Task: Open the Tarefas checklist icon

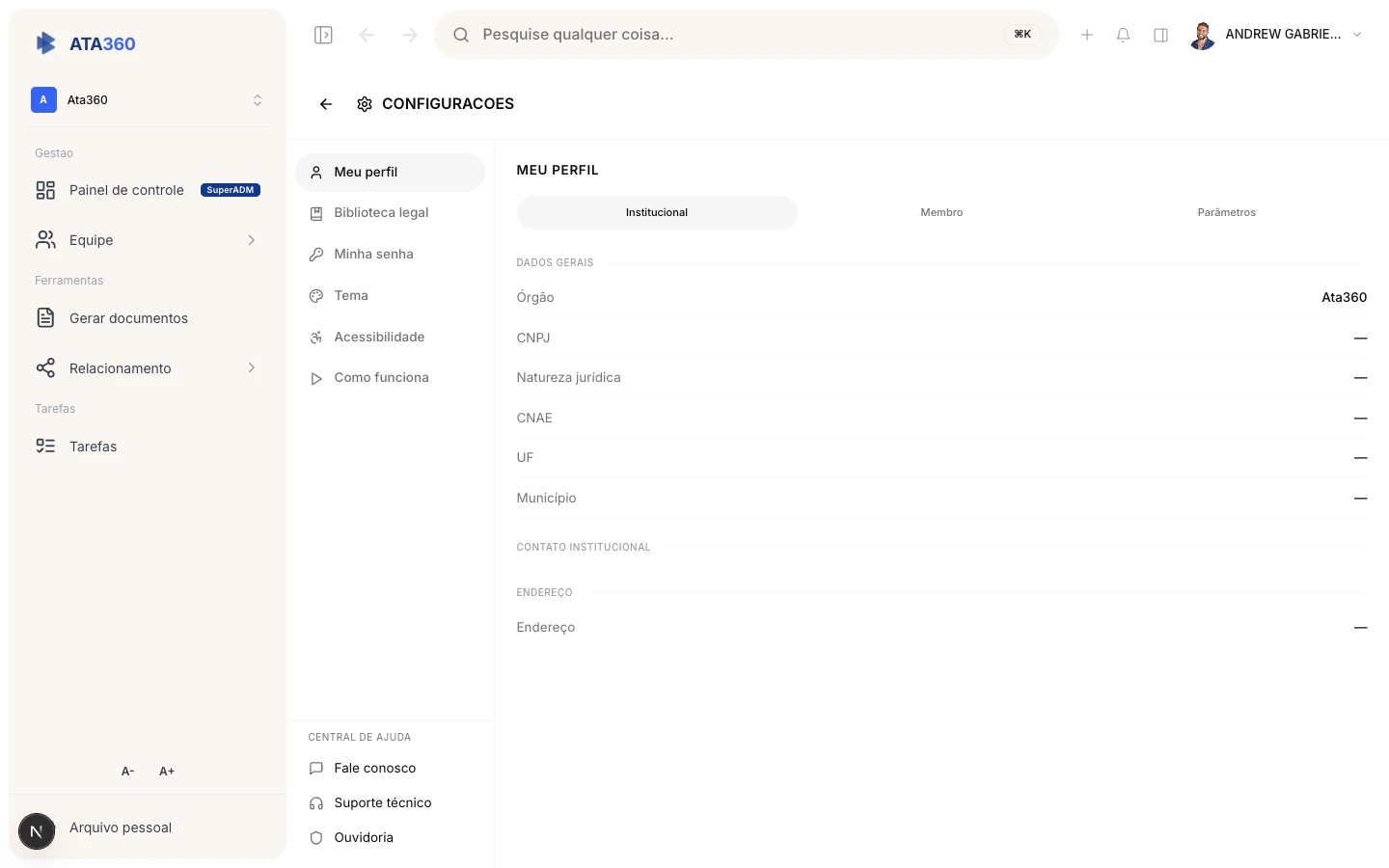Action: click(45, 446)
